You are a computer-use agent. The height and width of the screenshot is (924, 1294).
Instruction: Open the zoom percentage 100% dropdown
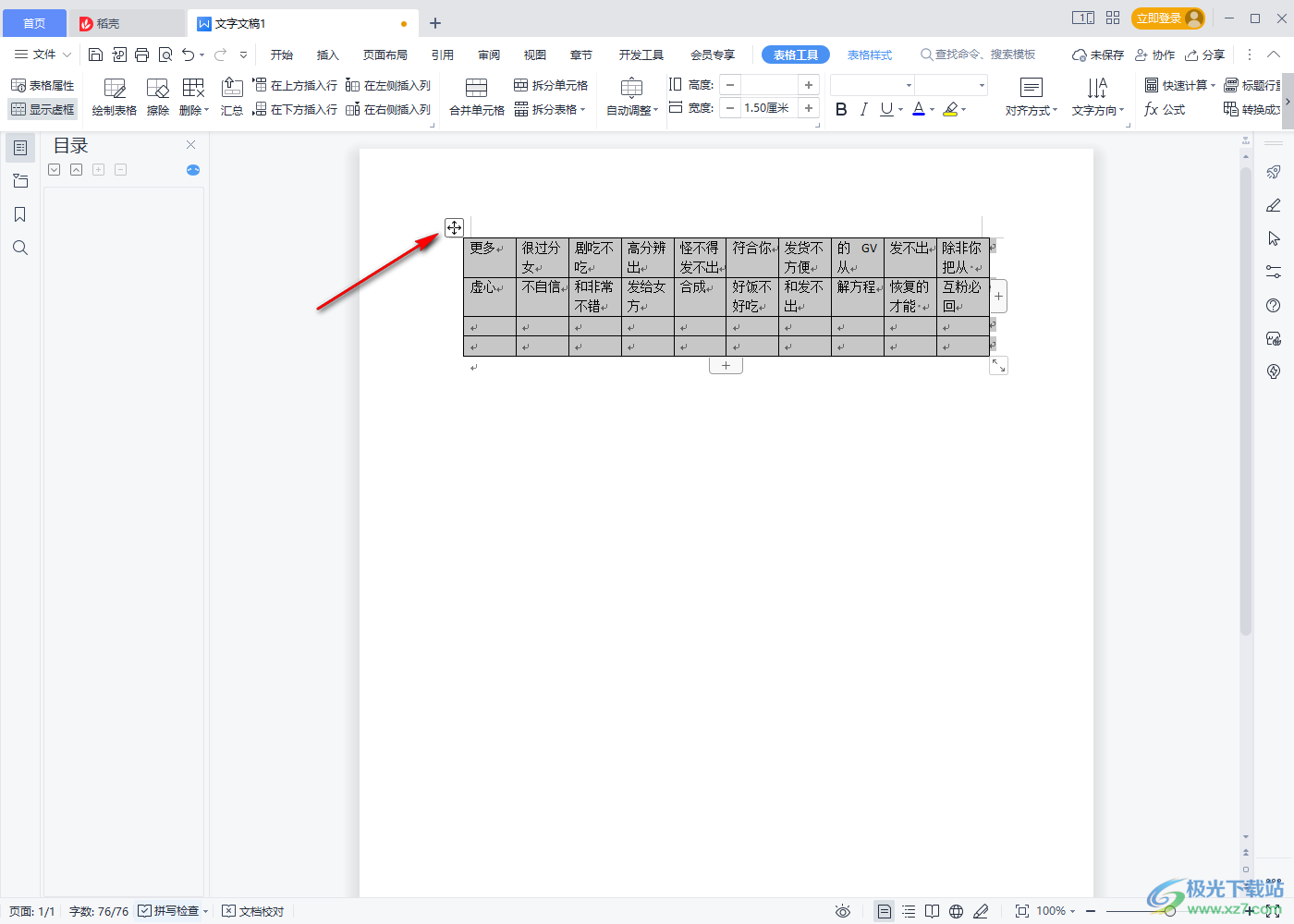(x=1055, y=911)
